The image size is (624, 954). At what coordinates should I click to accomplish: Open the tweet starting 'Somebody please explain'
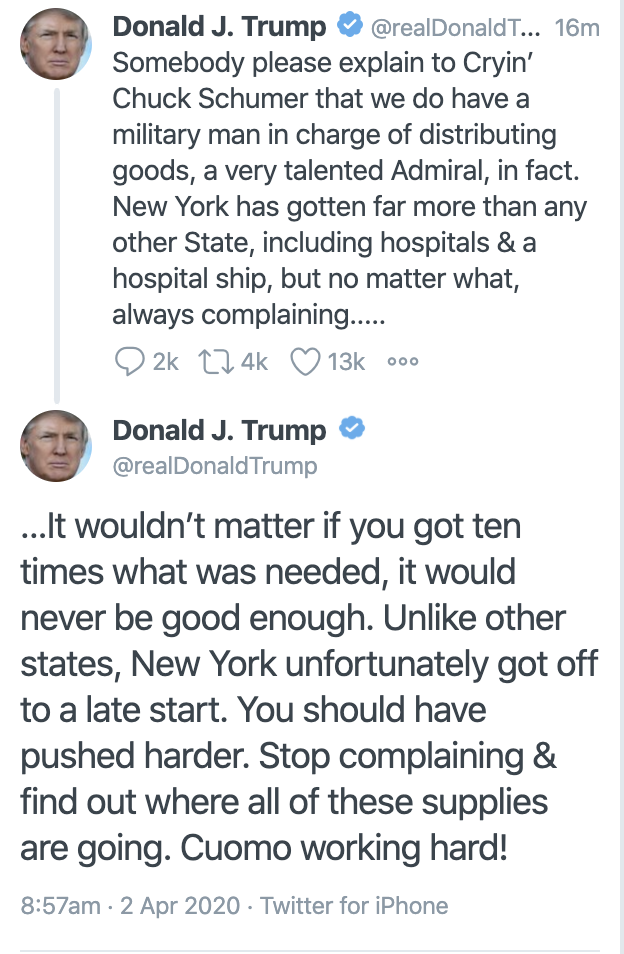(350, 189)
